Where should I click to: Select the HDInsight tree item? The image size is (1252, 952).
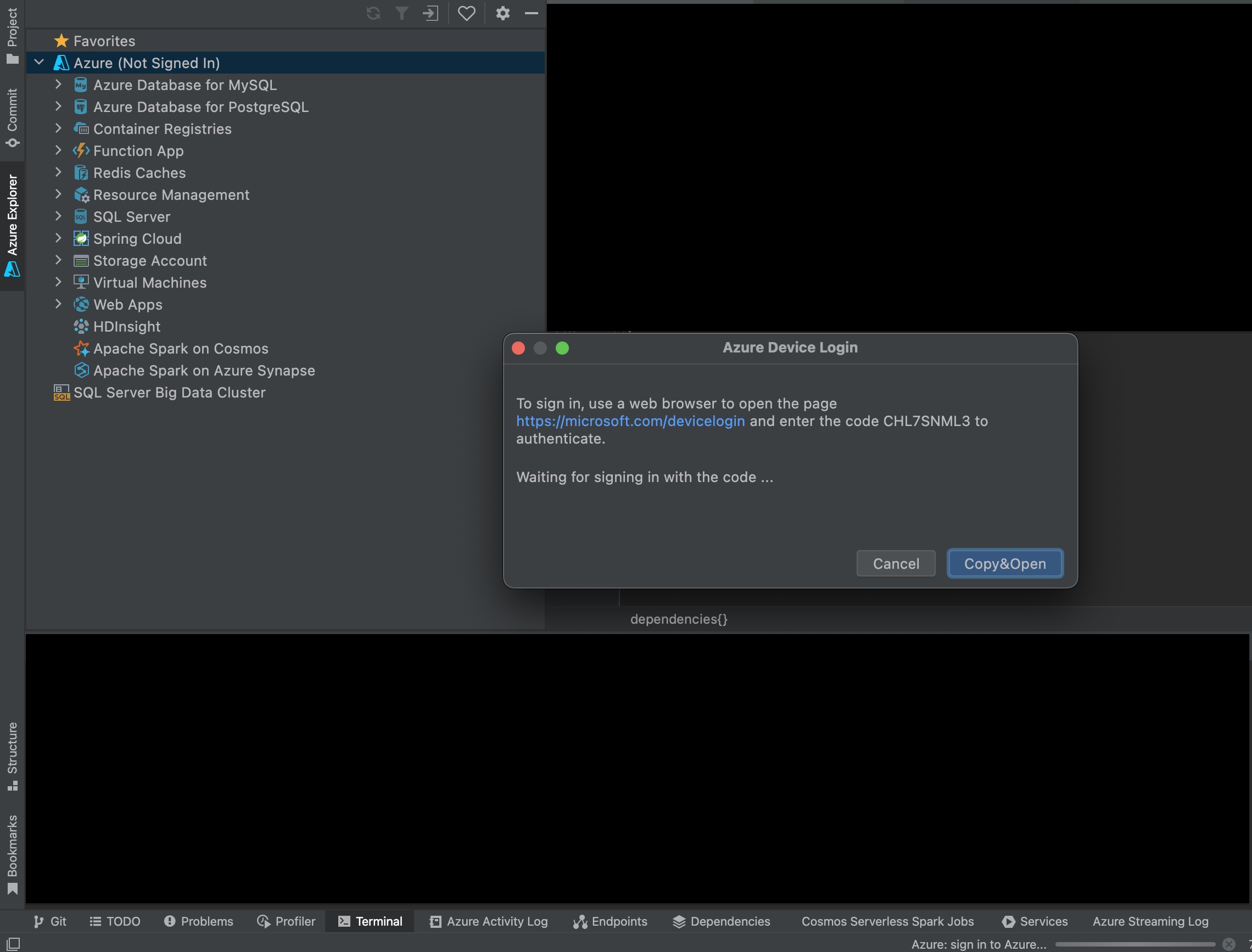click(127, 327)
